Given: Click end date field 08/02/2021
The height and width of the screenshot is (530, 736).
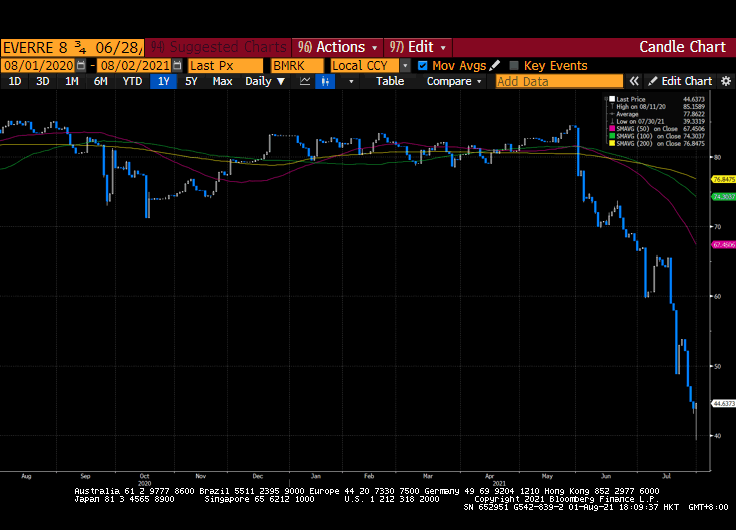Looking at the screenshot, I should 135,65.
